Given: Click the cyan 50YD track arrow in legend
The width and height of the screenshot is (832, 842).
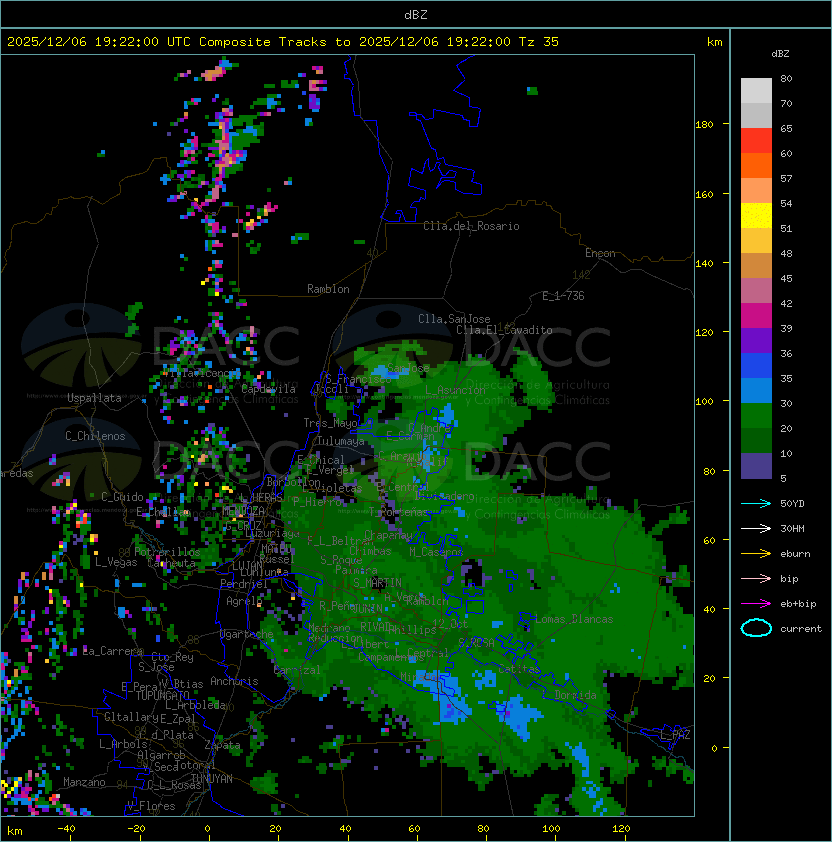Looking at the screenshot, I should (756, 503).
